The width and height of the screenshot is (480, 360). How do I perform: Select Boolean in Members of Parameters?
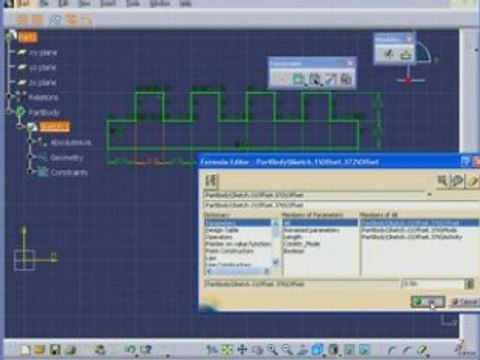coord(294,251)
